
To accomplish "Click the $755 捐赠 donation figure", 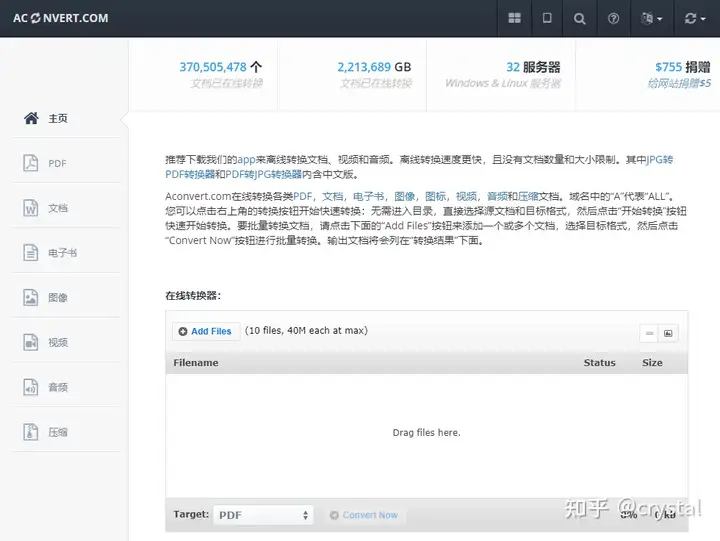I will [x=683, y=67].
